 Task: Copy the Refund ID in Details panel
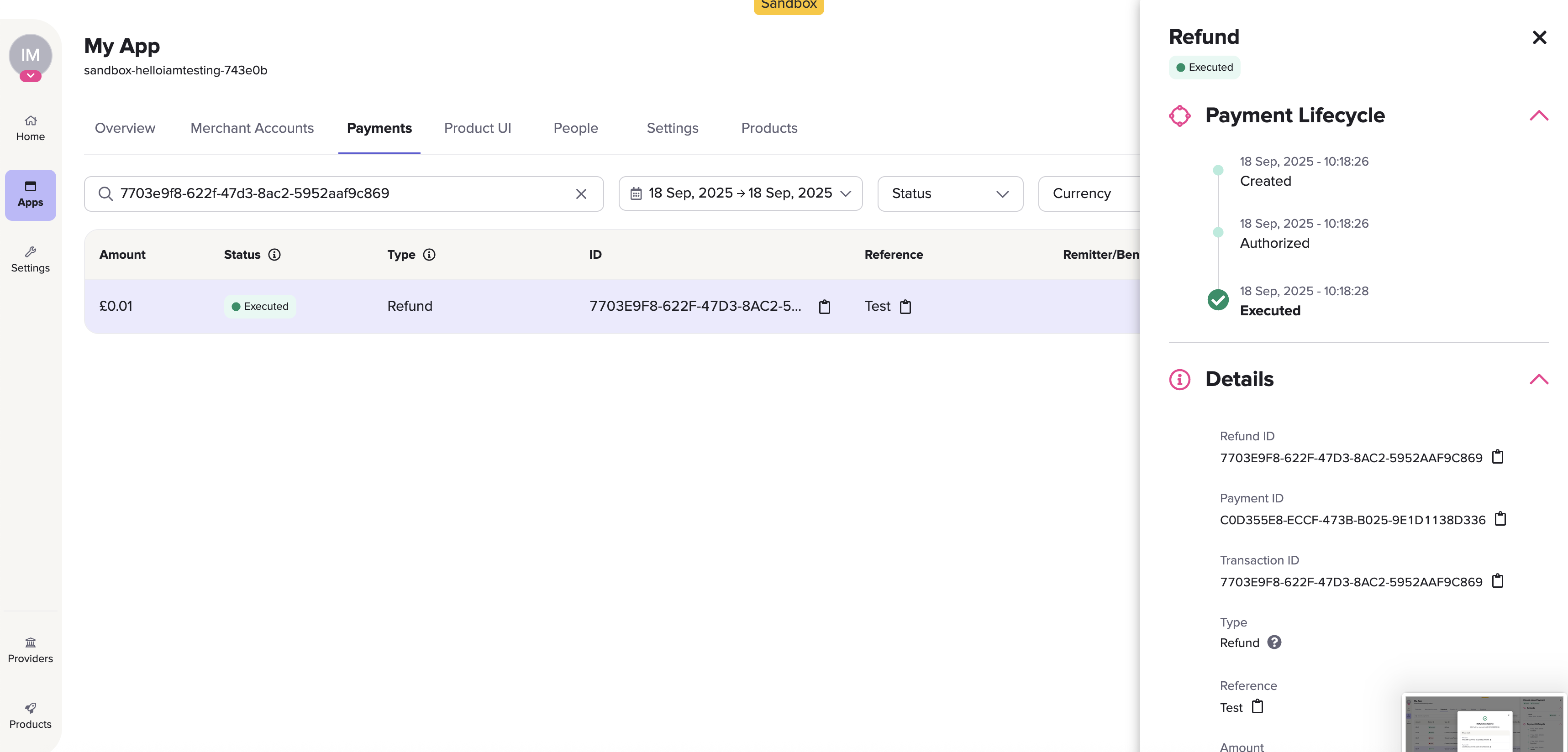[x=1497, y=457]
